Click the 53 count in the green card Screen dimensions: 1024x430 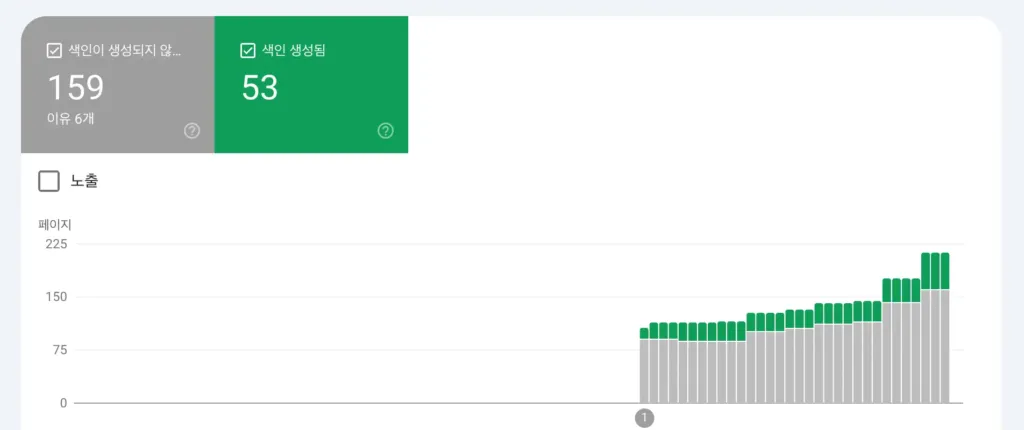[260, 88]
